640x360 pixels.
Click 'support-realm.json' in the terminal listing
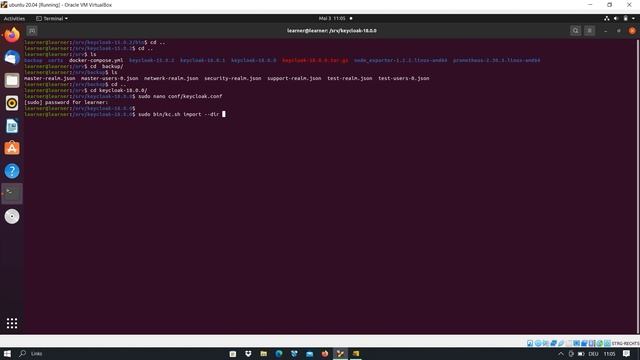tap(294, 78)
